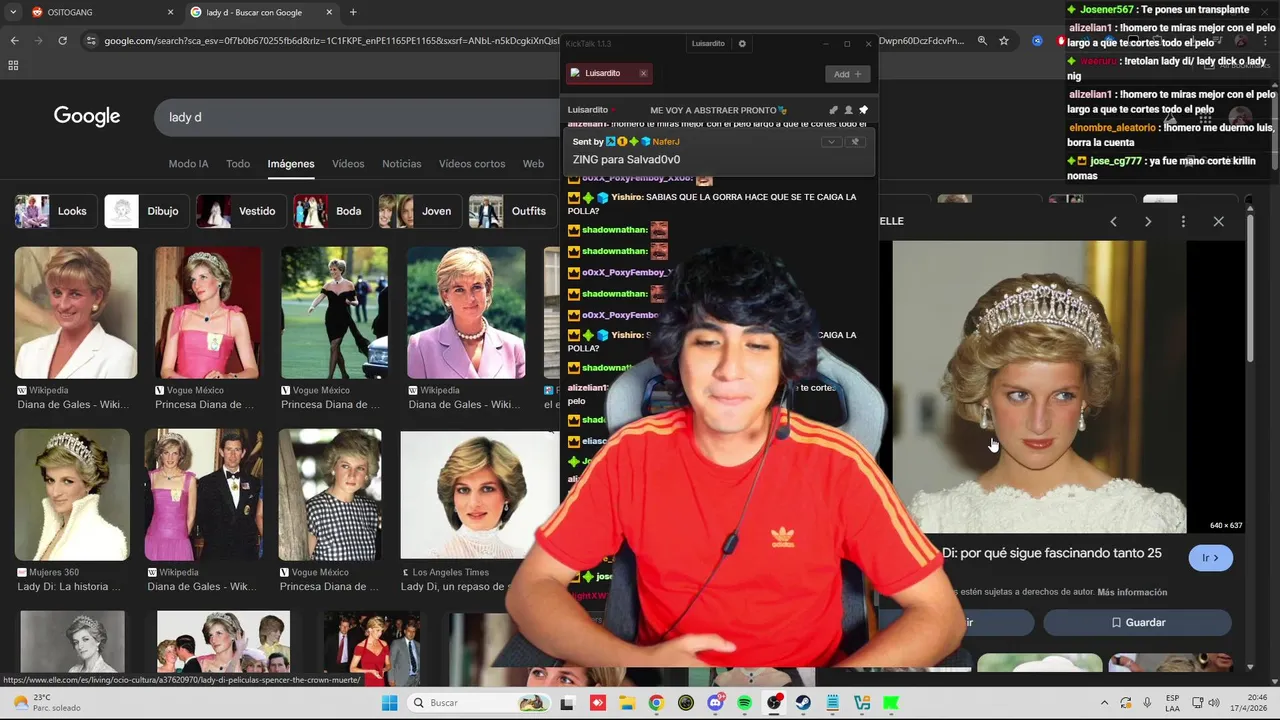Click taskbar Buscar search box
This screenshot has width=1280, height=720.
(477, 703)
